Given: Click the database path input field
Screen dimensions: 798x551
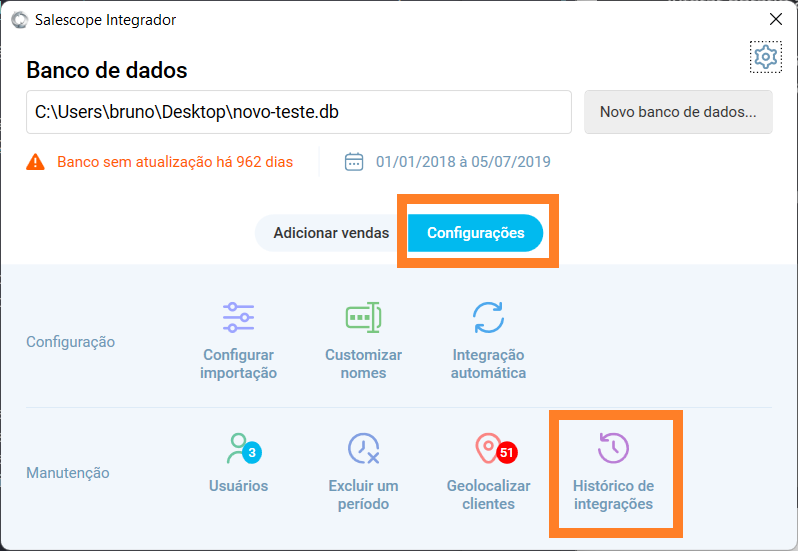Looking at the screenshot, I should (299, 112).
